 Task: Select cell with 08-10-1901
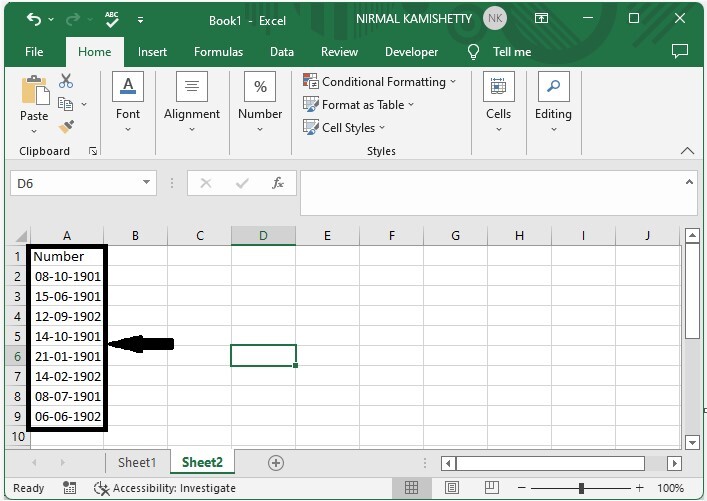click(67, 276)
